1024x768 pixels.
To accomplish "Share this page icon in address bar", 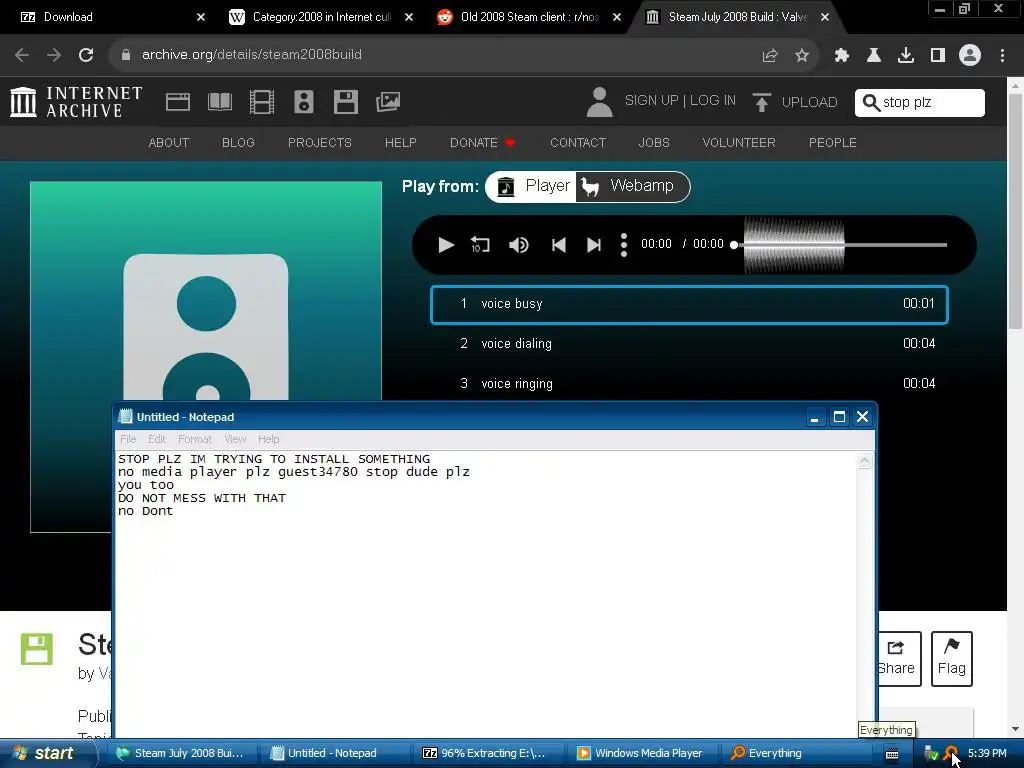I will (769, 56).
